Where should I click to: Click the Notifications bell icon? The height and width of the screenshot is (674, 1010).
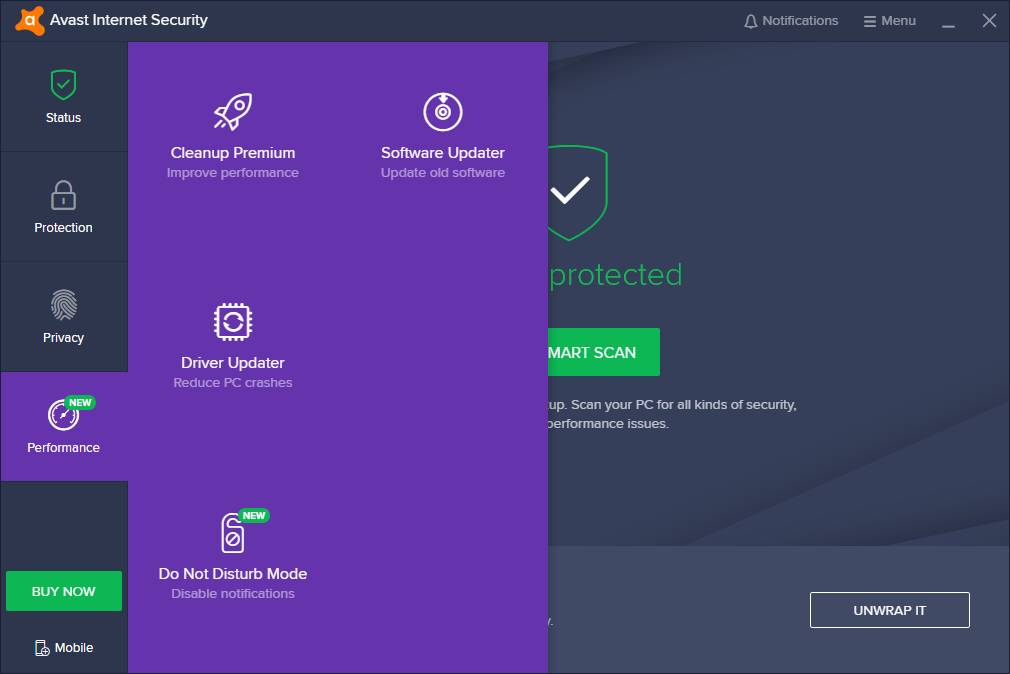coord(751,21)
